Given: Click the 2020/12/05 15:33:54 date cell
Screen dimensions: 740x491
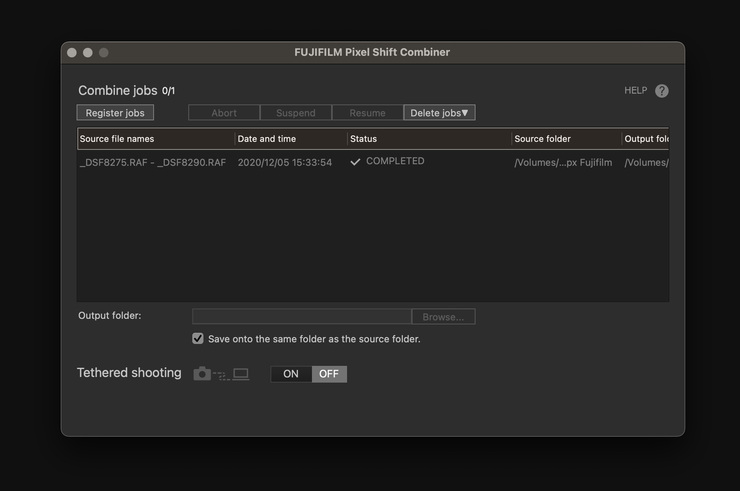Looking at the screenshot, I should pos(285,162).
